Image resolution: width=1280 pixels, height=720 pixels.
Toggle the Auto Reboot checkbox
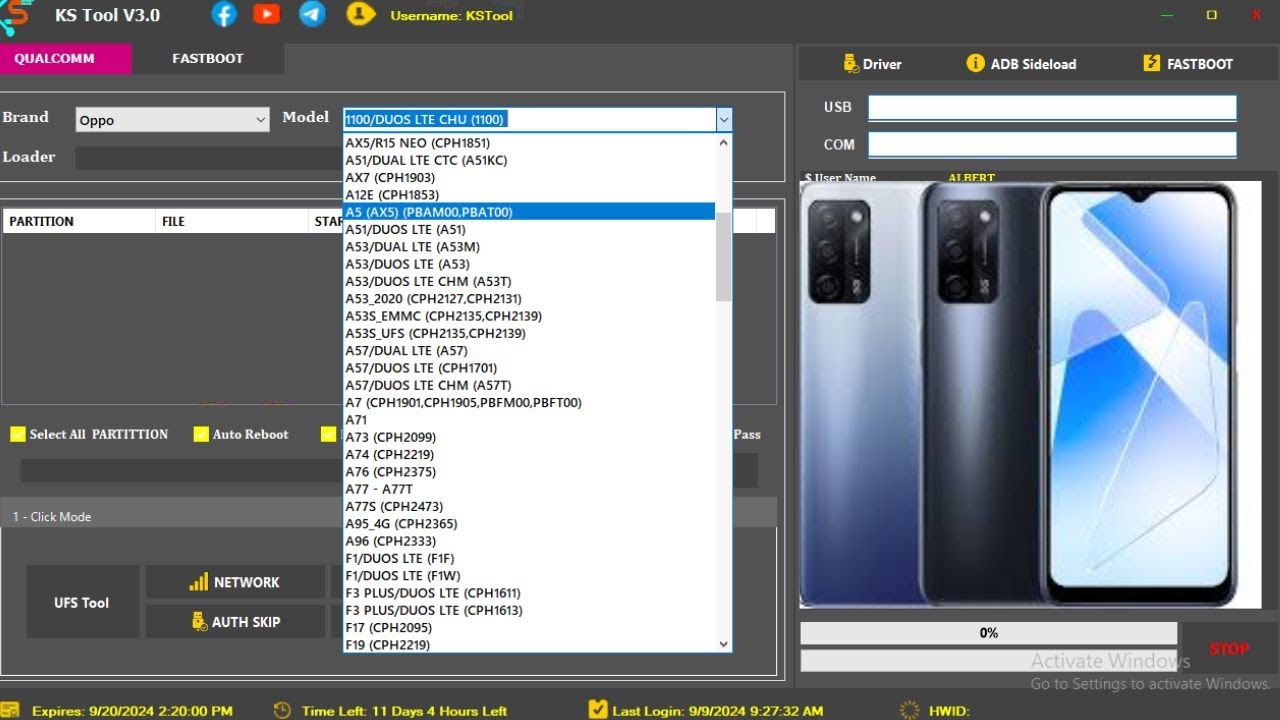coord(201,433)
